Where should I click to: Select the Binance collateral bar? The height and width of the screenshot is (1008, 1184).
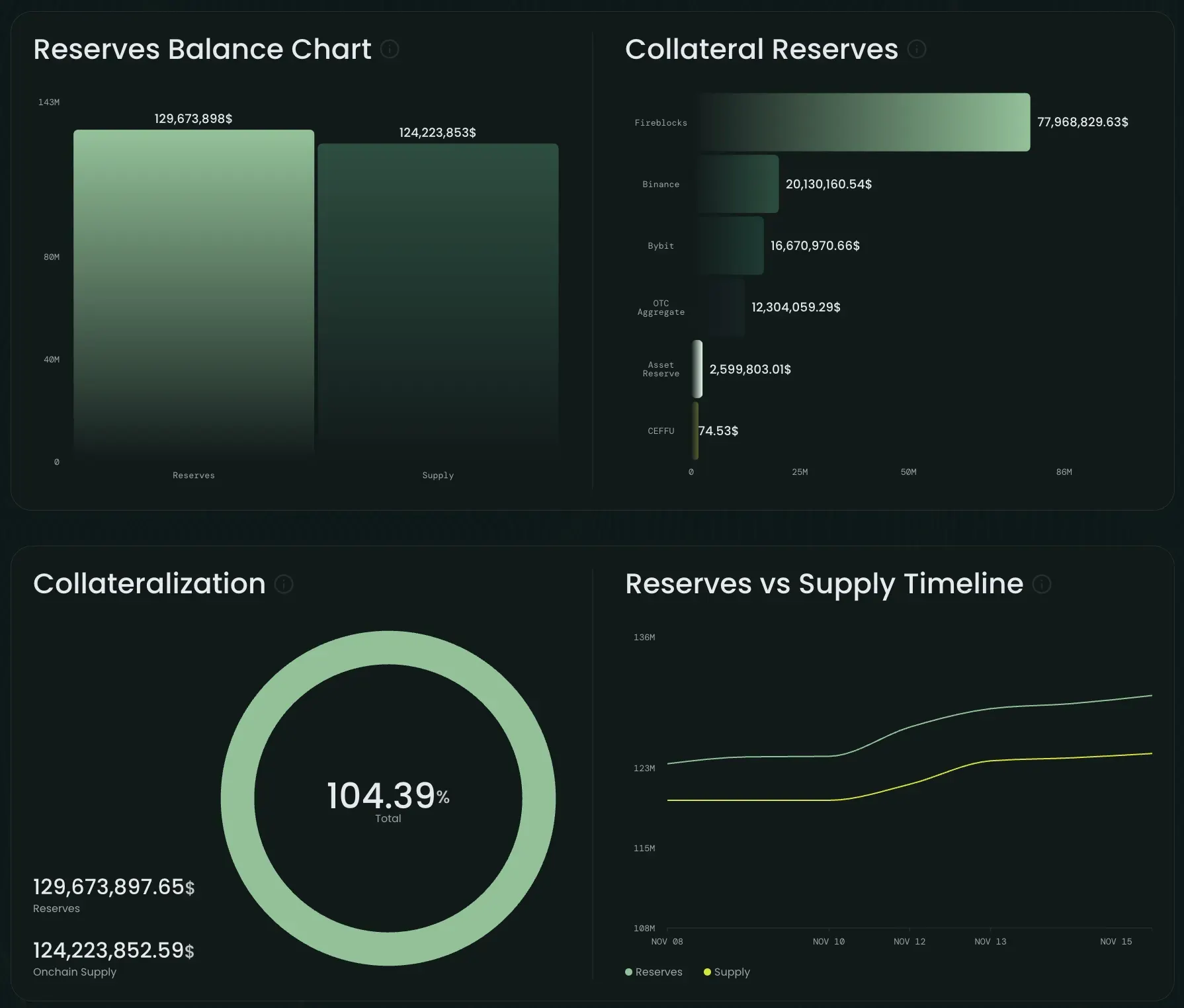(738, 184)
